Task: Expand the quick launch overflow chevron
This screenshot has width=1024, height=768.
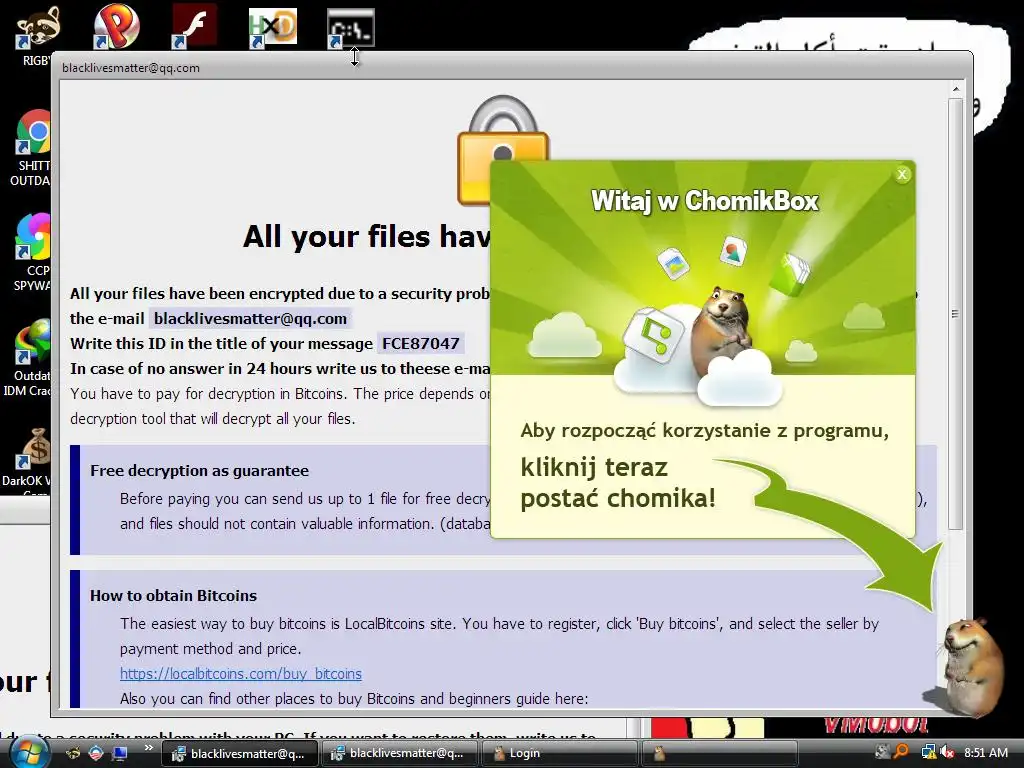Action: [x=148, y=748]
